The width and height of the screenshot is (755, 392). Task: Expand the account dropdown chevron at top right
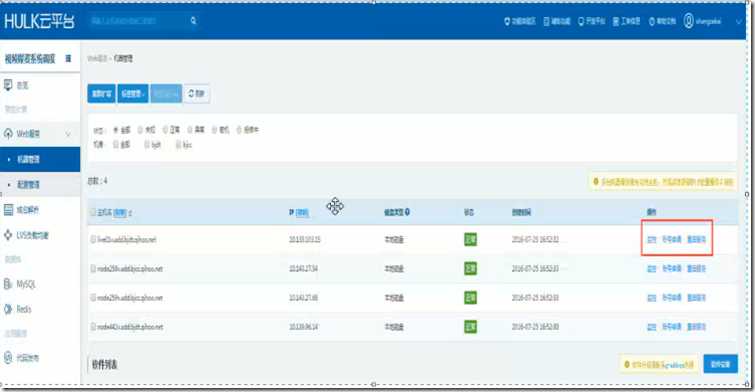(x=739, y=22)
